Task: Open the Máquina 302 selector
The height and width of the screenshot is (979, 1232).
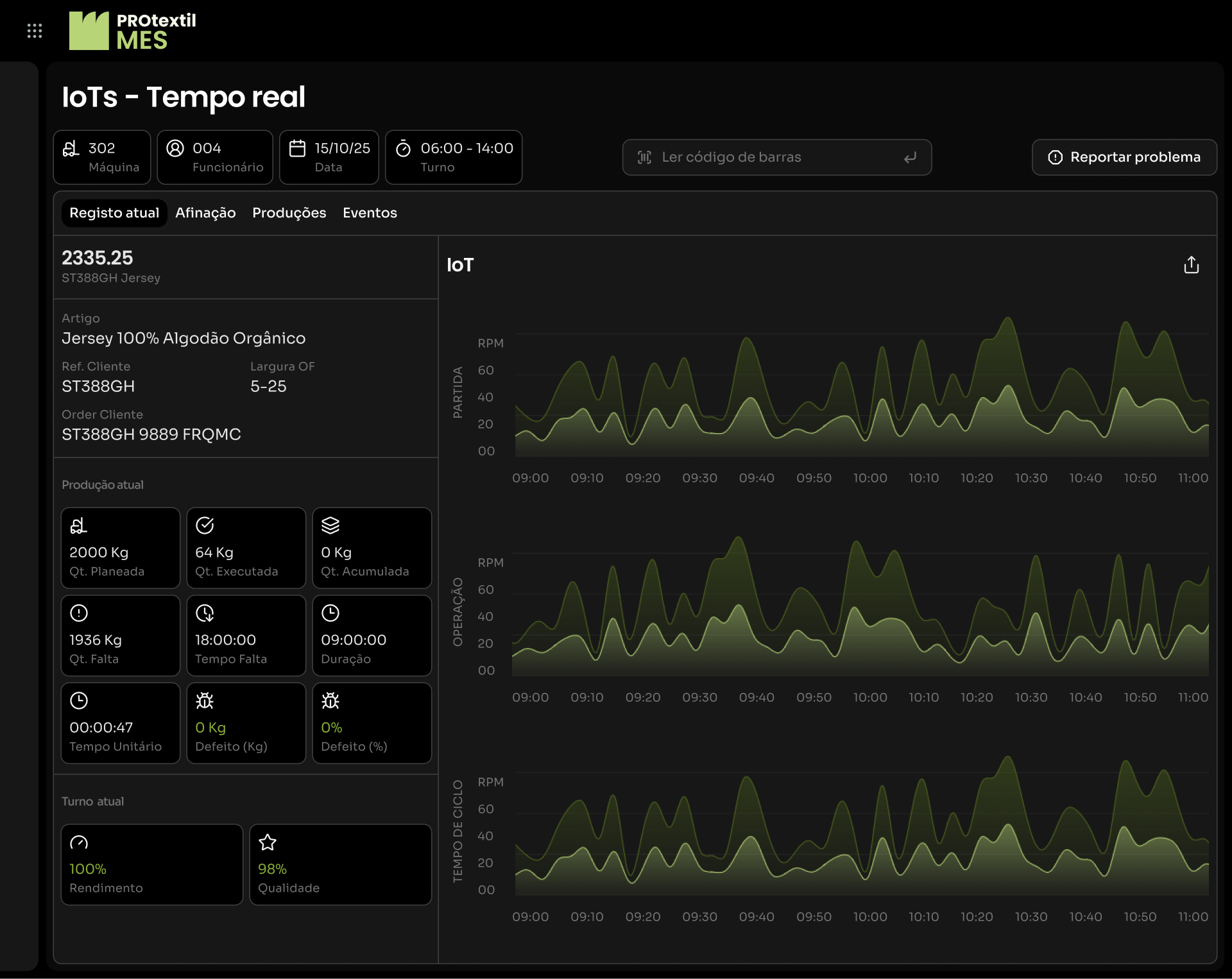Action: tap(102, 157)
